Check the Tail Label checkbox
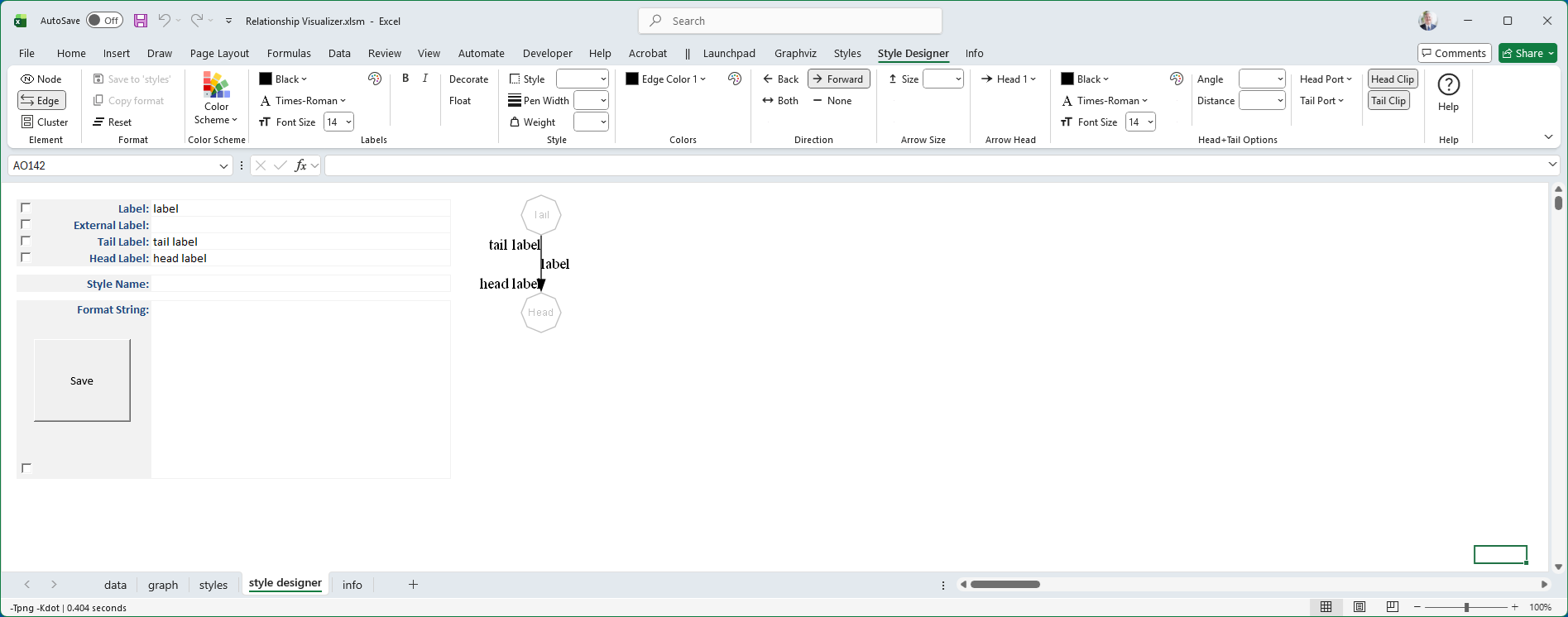The width and height of the screenshot is (1568, 617). 26,242
